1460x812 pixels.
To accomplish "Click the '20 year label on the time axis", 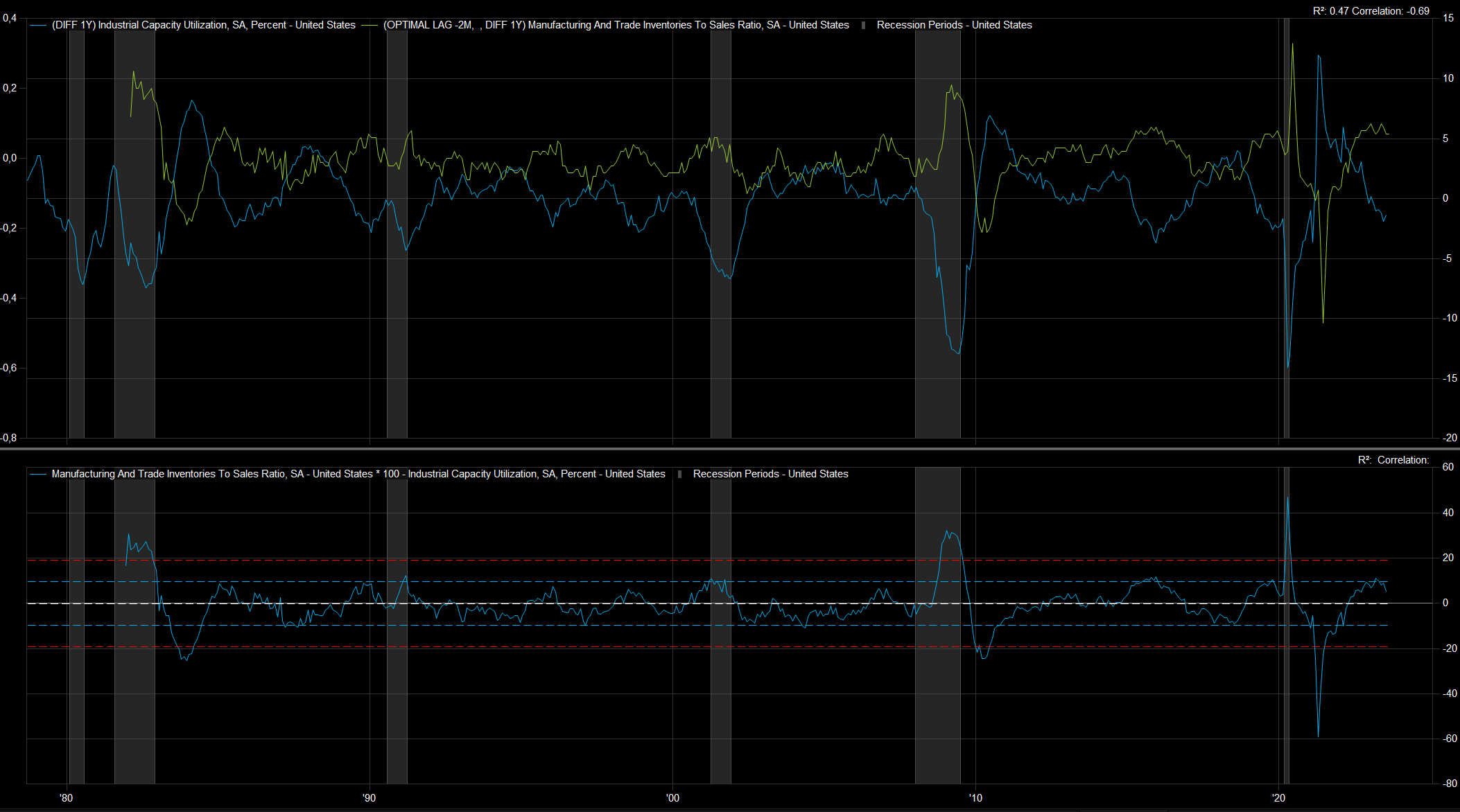I will (x=1278, y=797).
